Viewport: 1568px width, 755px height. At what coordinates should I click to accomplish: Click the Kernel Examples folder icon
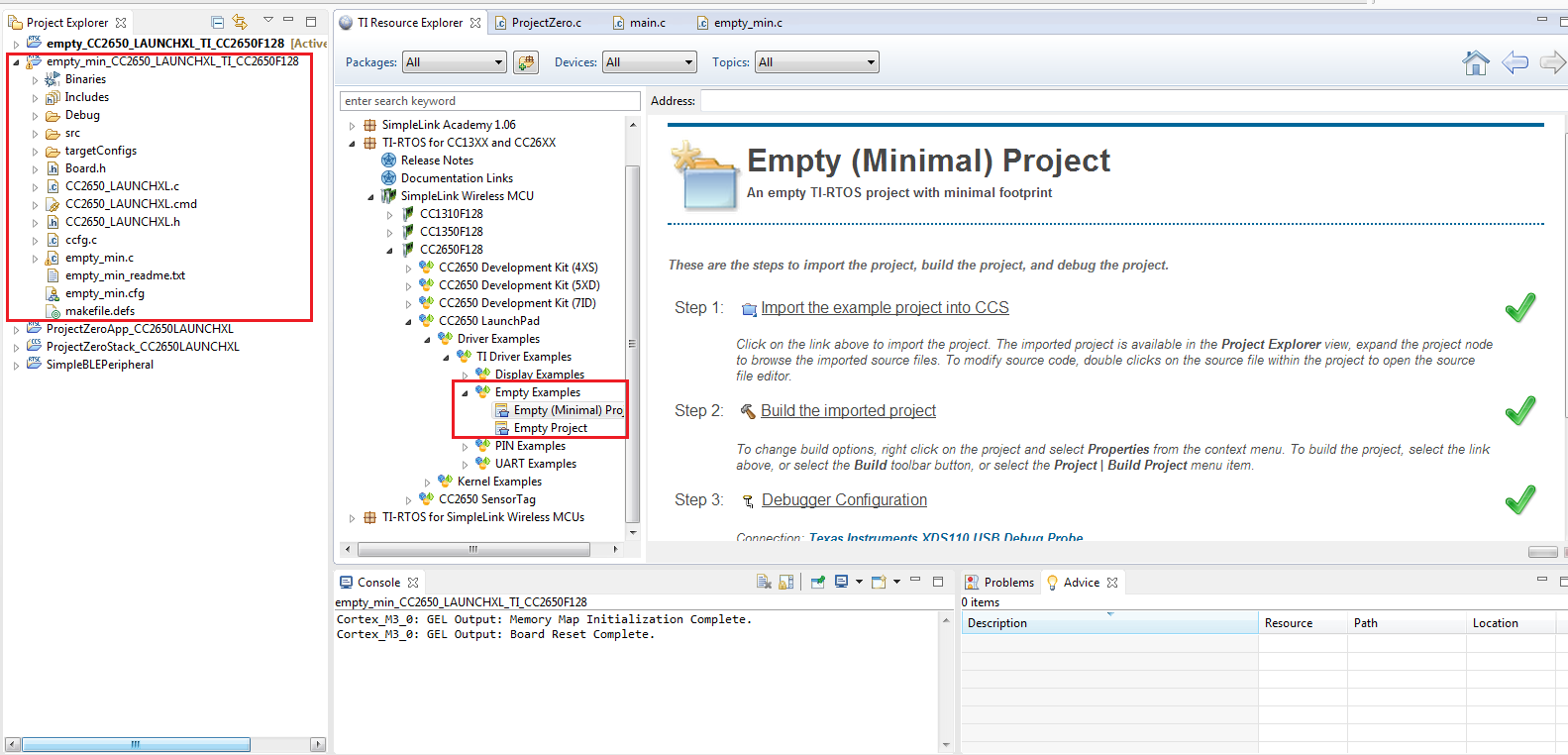pyautogui.click(x=445, y=481)
